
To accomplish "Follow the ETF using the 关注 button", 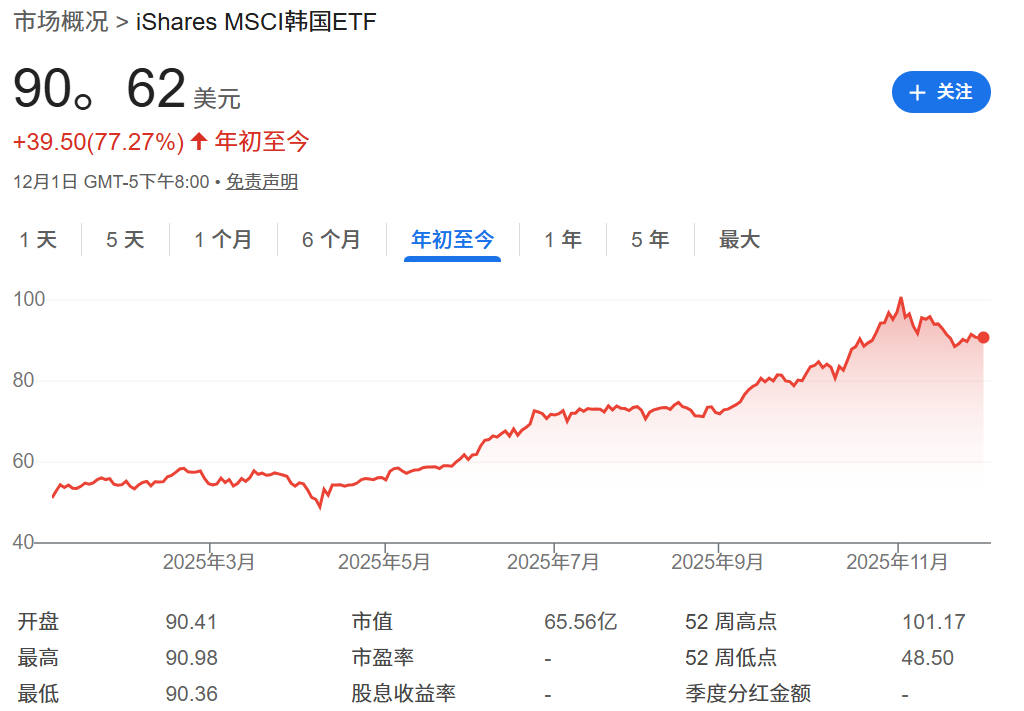I will pos(941,92).
